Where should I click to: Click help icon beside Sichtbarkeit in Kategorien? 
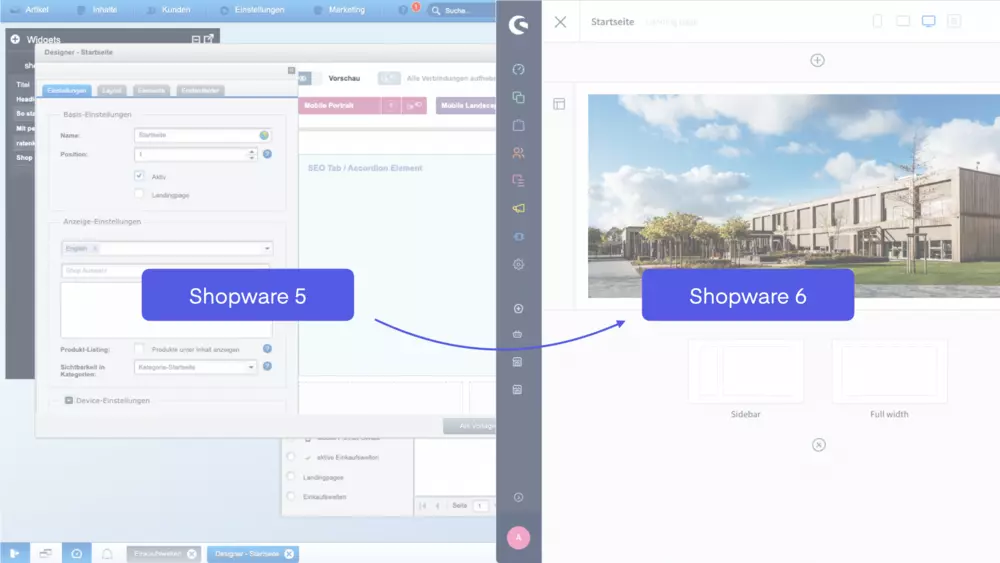[x=267, y=367]
